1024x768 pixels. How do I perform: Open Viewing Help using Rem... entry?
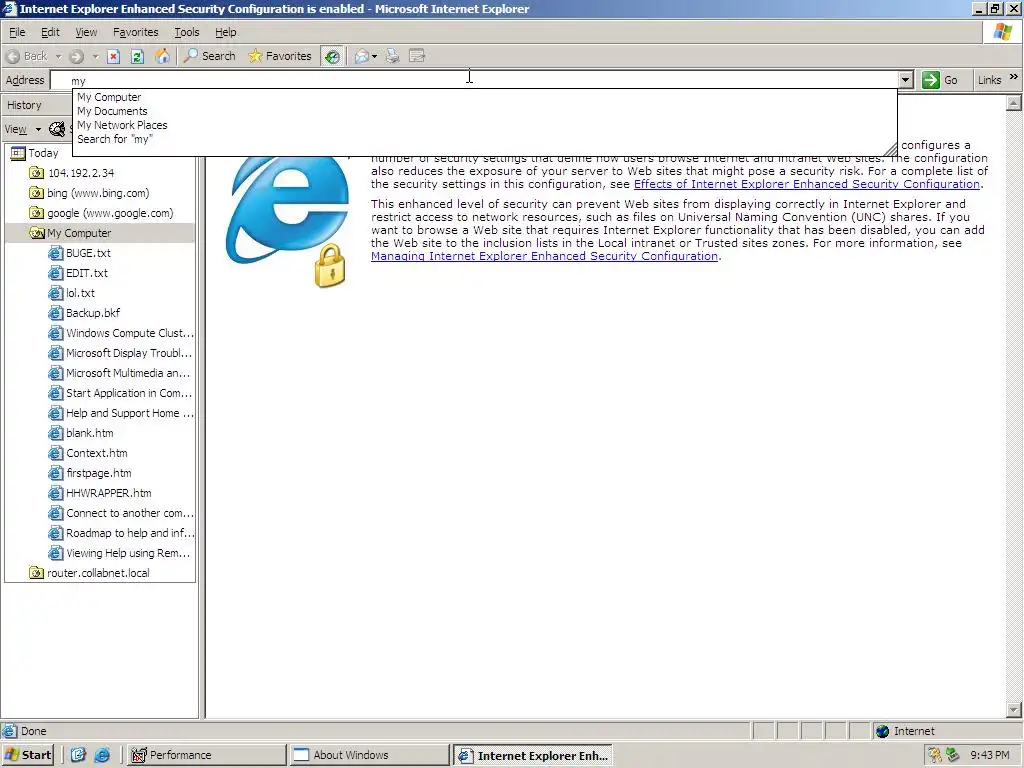pos(121,553)
